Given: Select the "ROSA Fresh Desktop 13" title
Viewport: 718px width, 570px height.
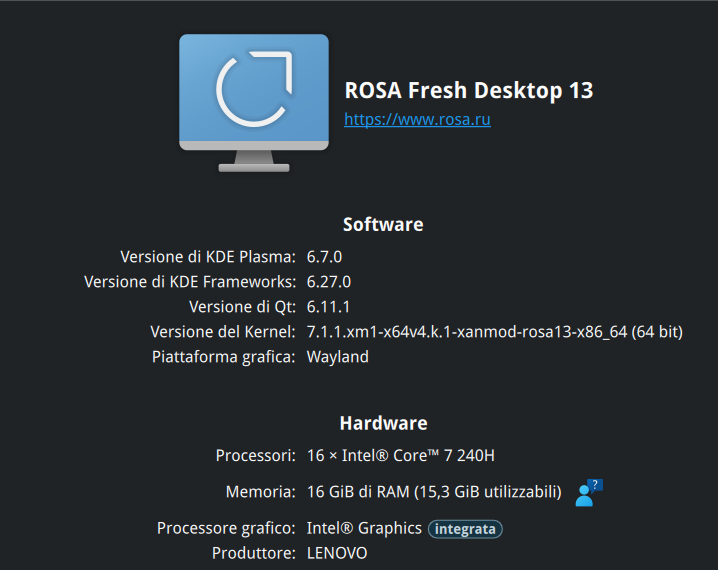Looking at the screenshot, I should (468, 90).
